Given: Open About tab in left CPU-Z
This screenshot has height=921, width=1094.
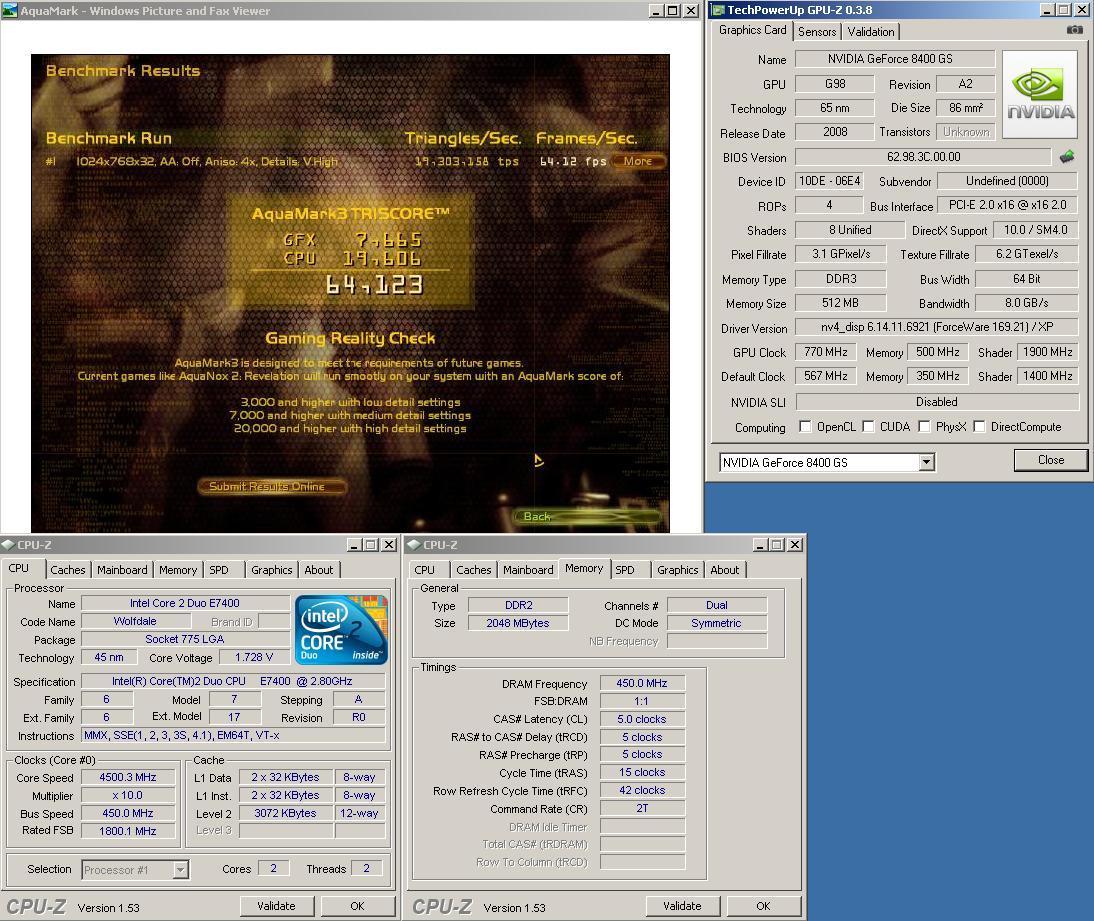Looking at the screenshot, I should 319,570.
